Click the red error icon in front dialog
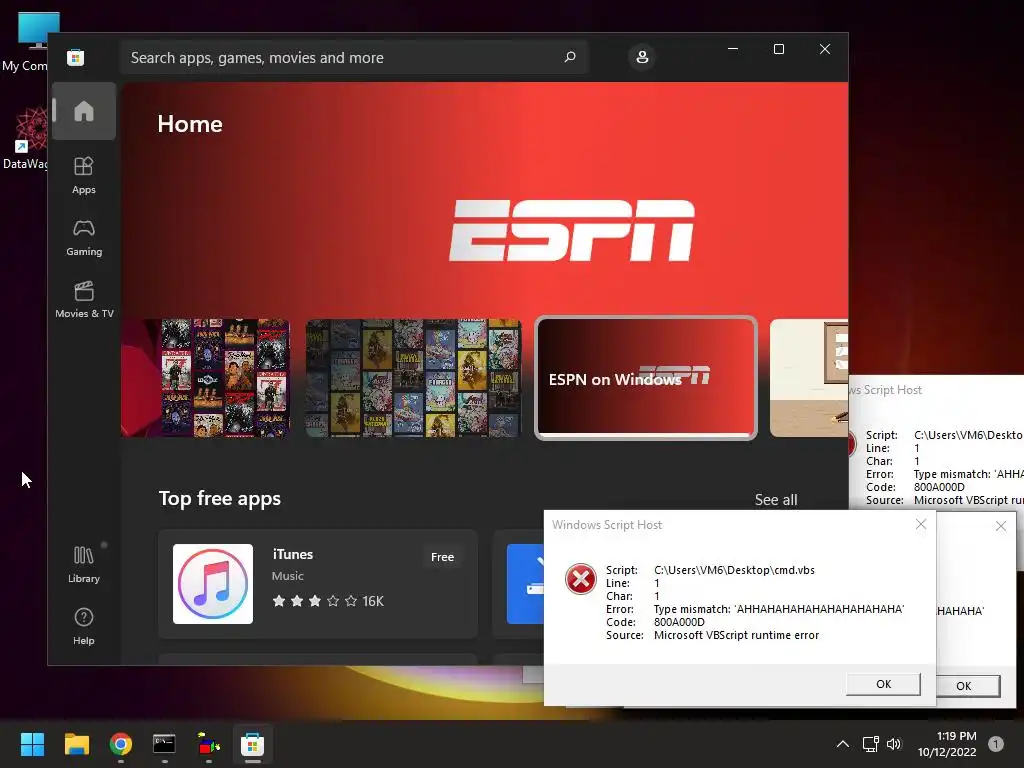1024x768 pixels. coord(581,579)
